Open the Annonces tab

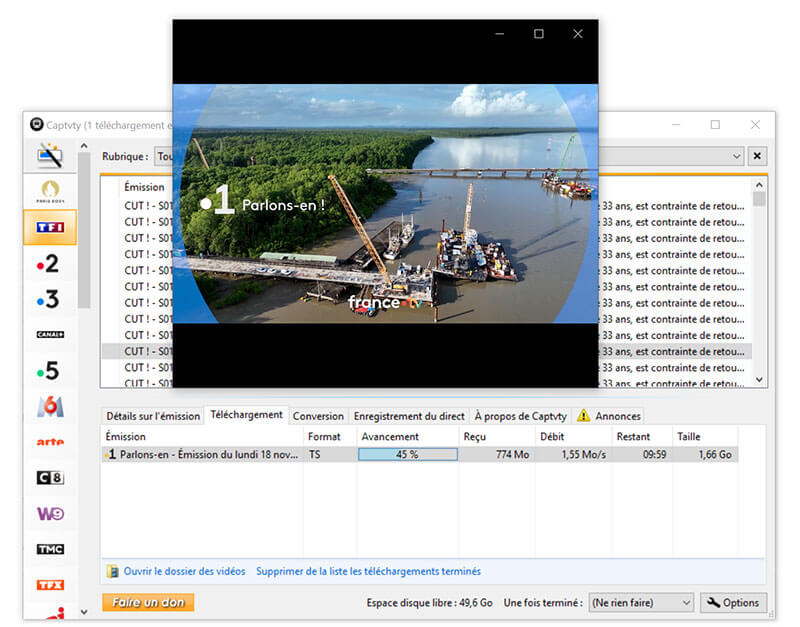pos(610,416)
